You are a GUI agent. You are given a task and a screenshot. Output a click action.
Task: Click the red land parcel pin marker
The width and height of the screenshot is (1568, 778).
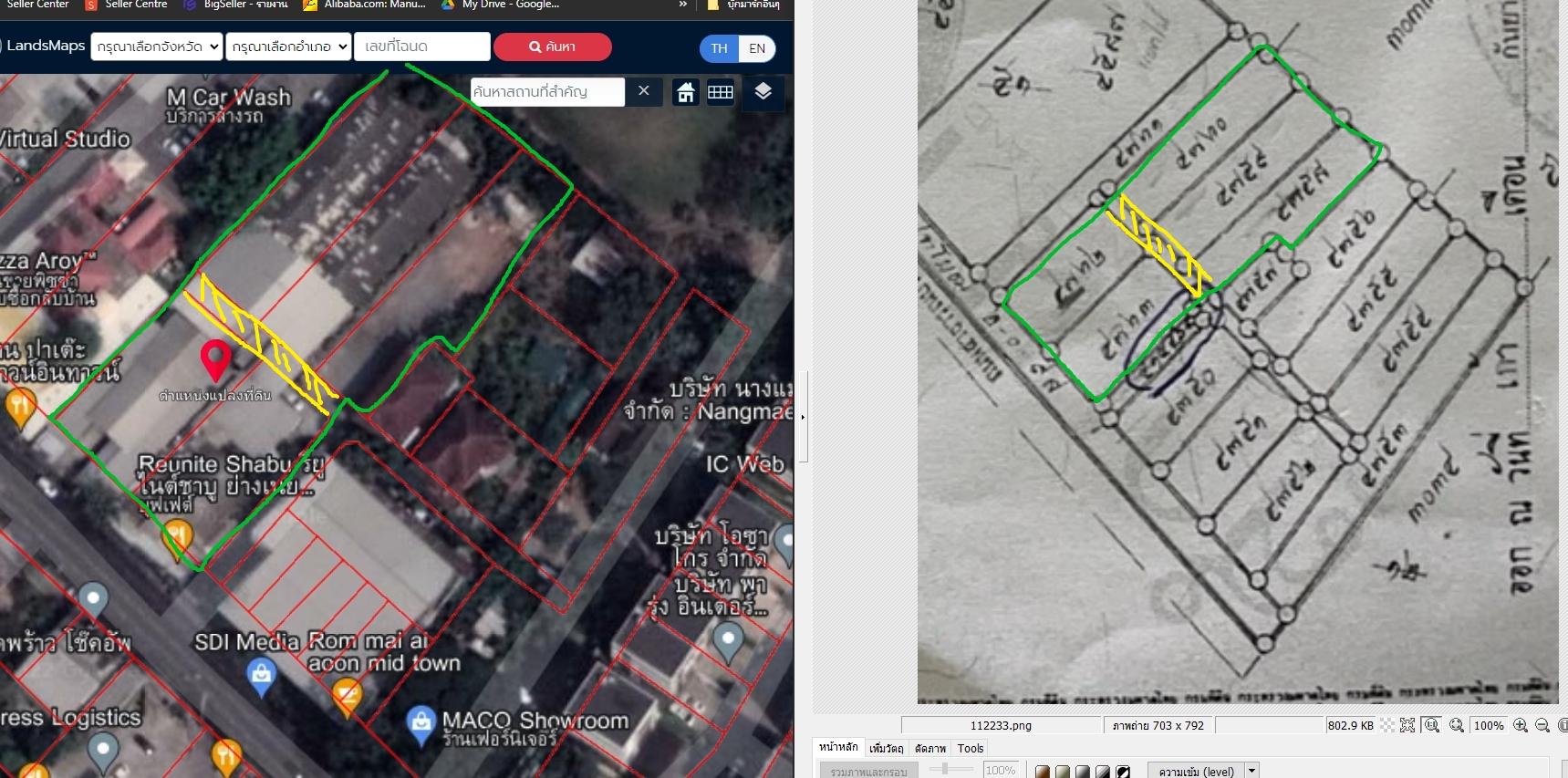215,359
